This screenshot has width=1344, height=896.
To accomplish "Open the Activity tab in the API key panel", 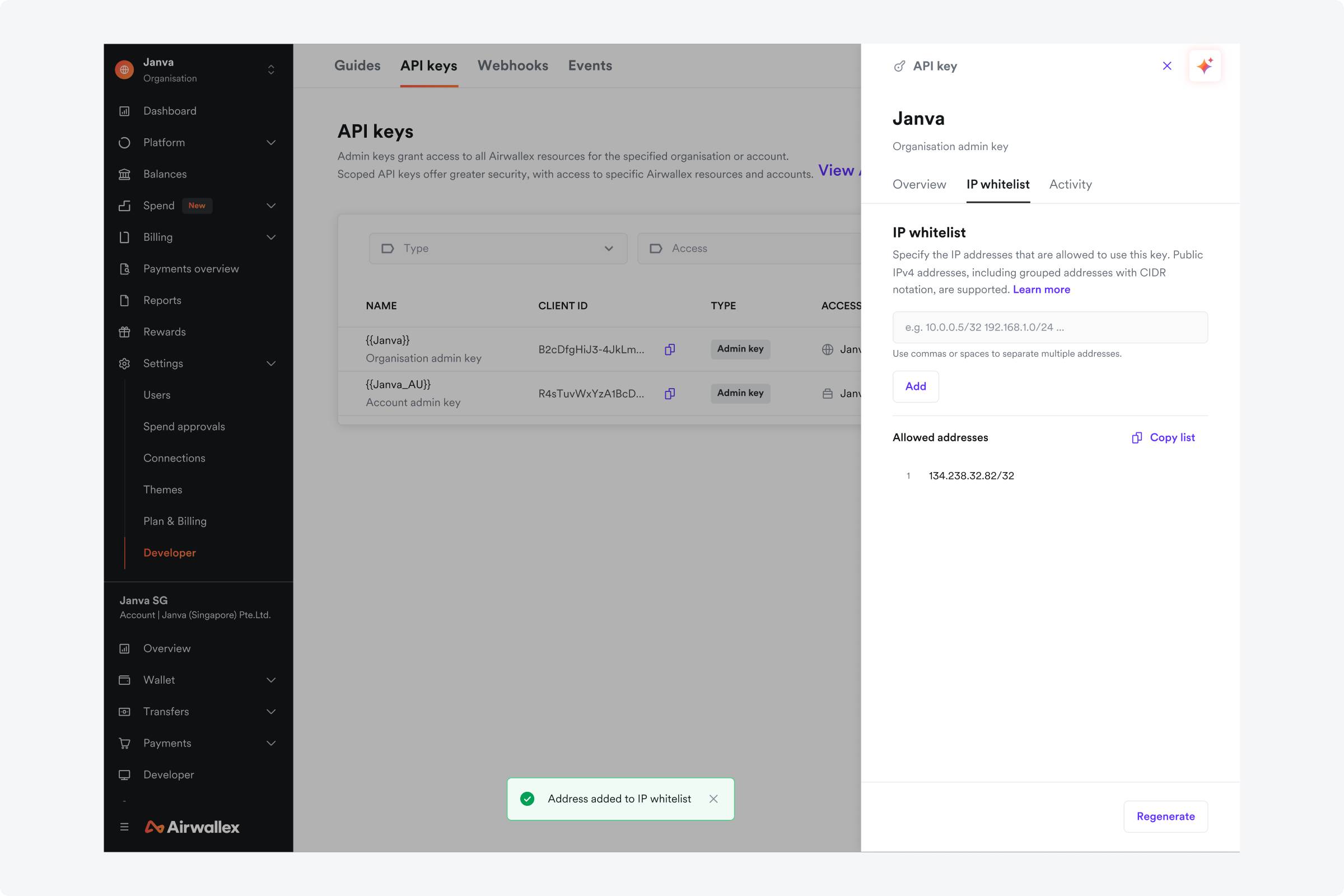I will coord(1070,184).
